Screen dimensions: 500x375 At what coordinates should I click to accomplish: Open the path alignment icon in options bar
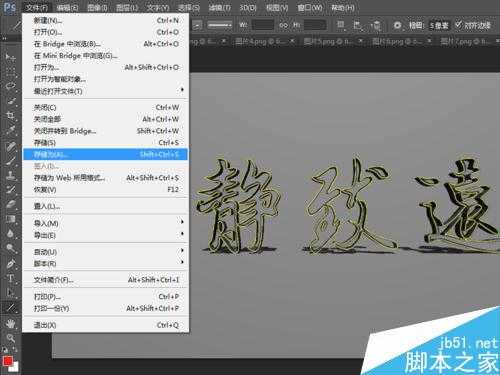[x=358, y=25]
